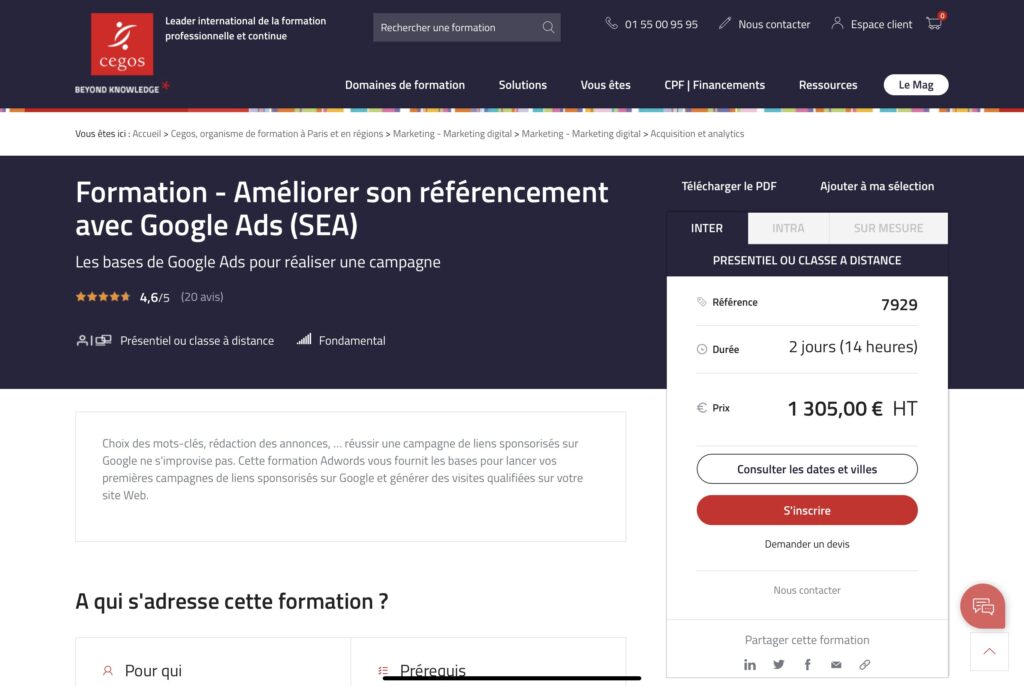
Task: Click the (20 avis) reviews link
Action: 202,297
